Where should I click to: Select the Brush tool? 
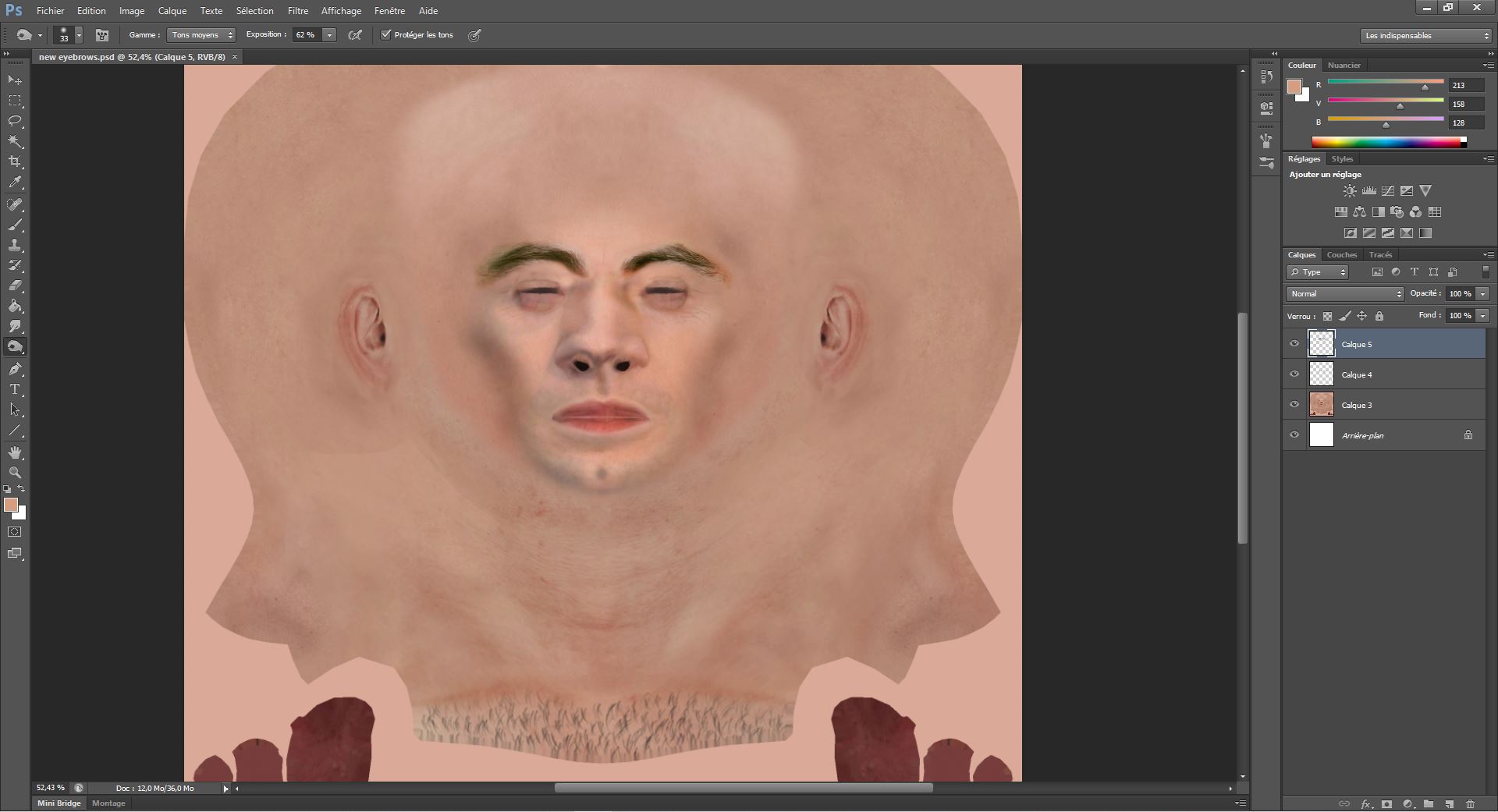(15, 225)
